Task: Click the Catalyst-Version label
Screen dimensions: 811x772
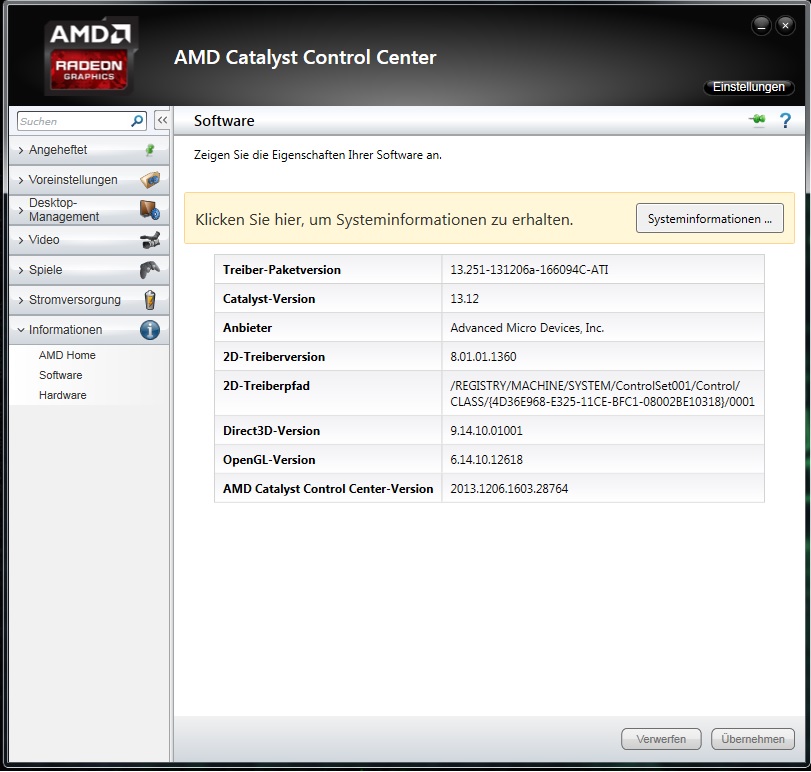Action: pos(269,299)
